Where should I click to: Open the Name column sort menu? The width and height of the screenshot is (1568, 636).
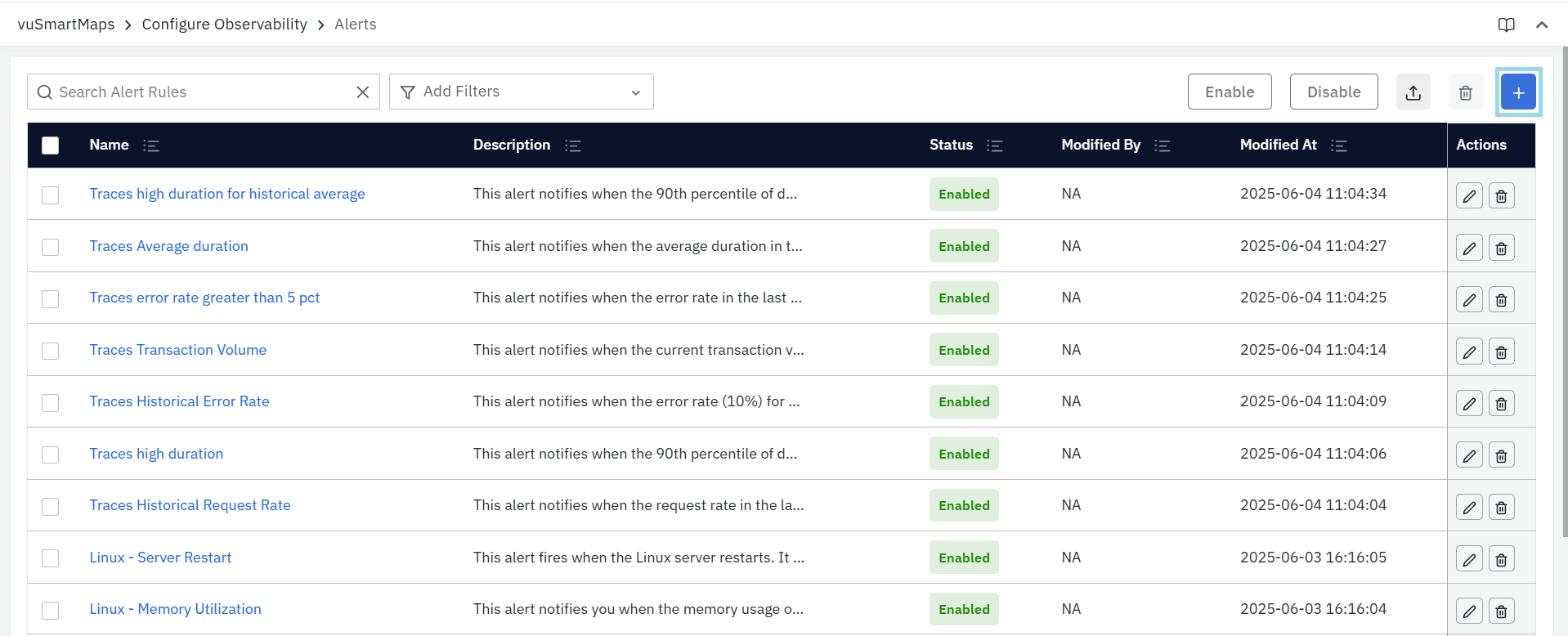151,146
